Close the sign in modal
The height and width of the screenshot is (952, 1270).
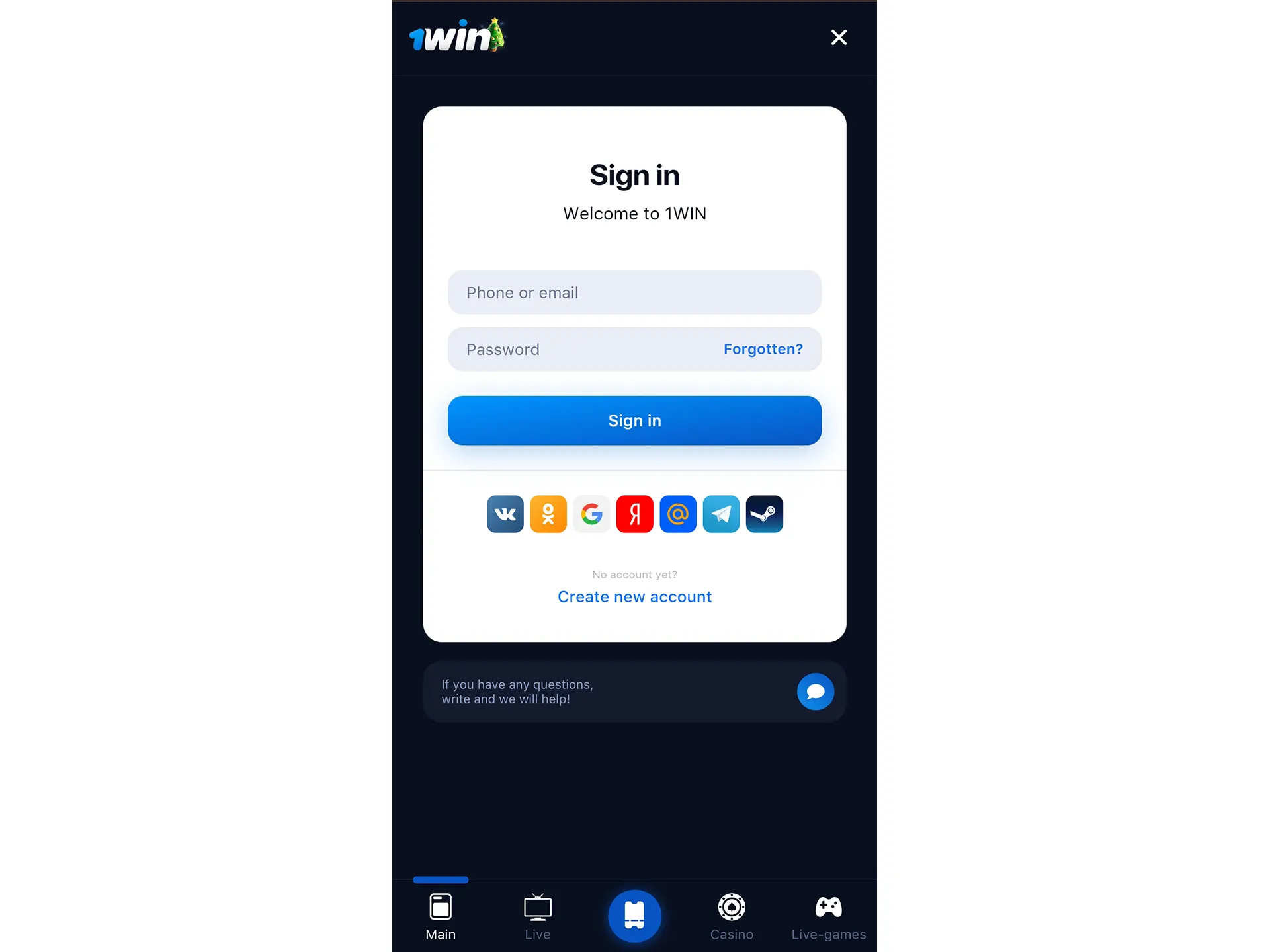pyautogui.click(x=839, y=37)
